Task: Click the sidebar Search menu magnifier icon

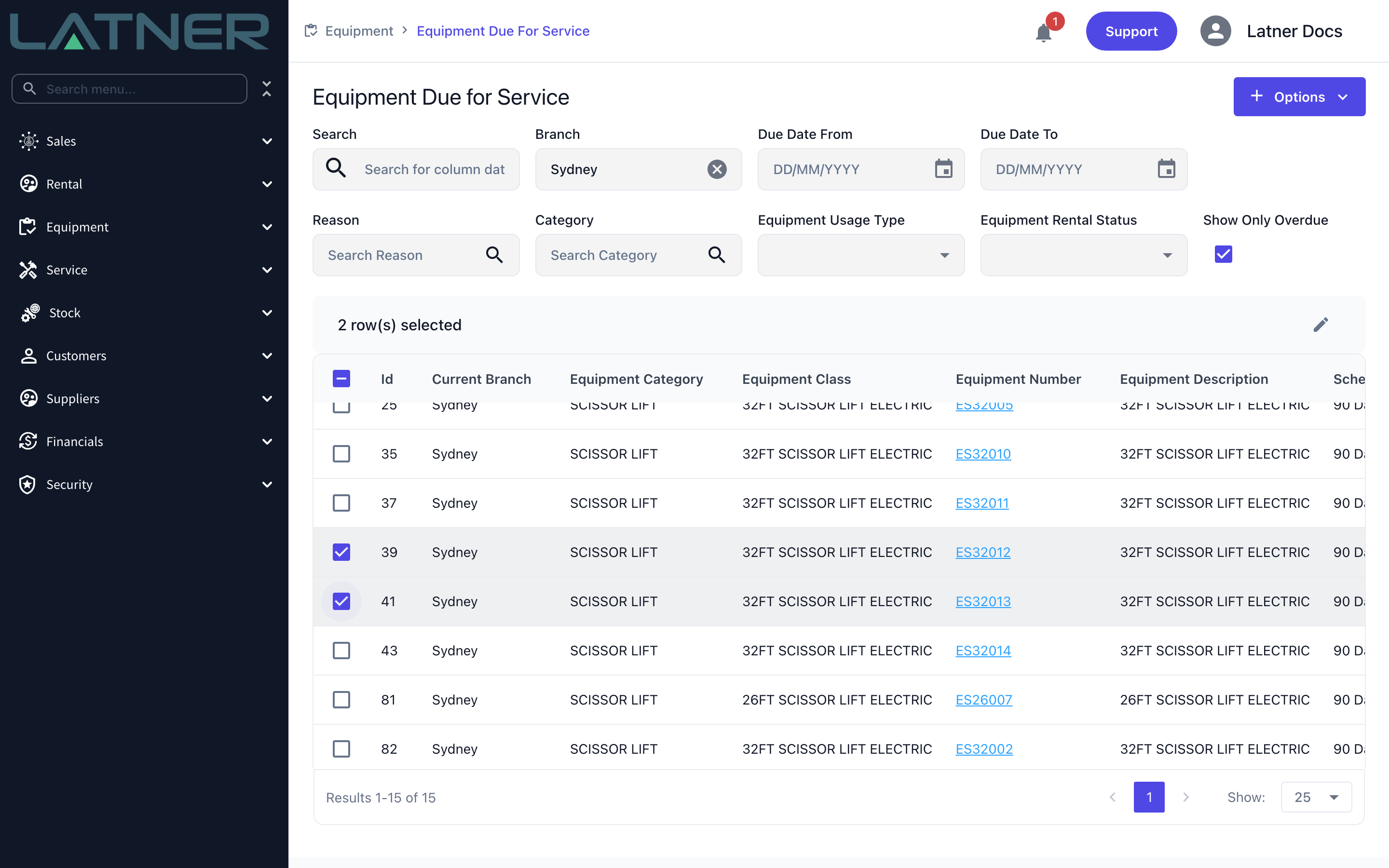Action: (x=29, y=88)
